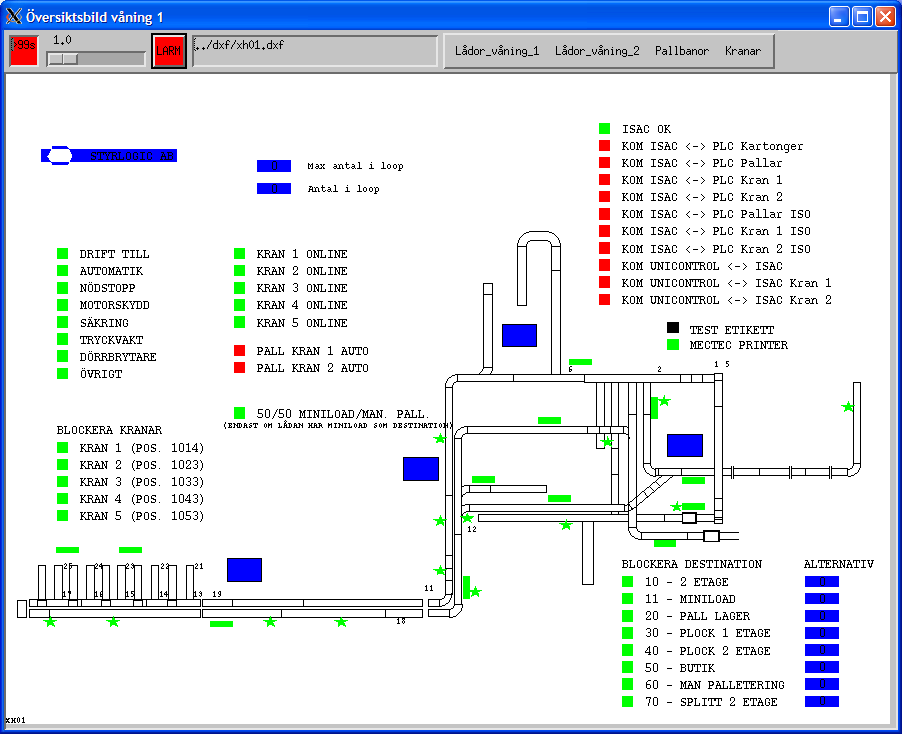The height and width of the screenshot is (734, 902).
Task: Click the blue box left of marker 12
Action: click(x=421, y=469)
